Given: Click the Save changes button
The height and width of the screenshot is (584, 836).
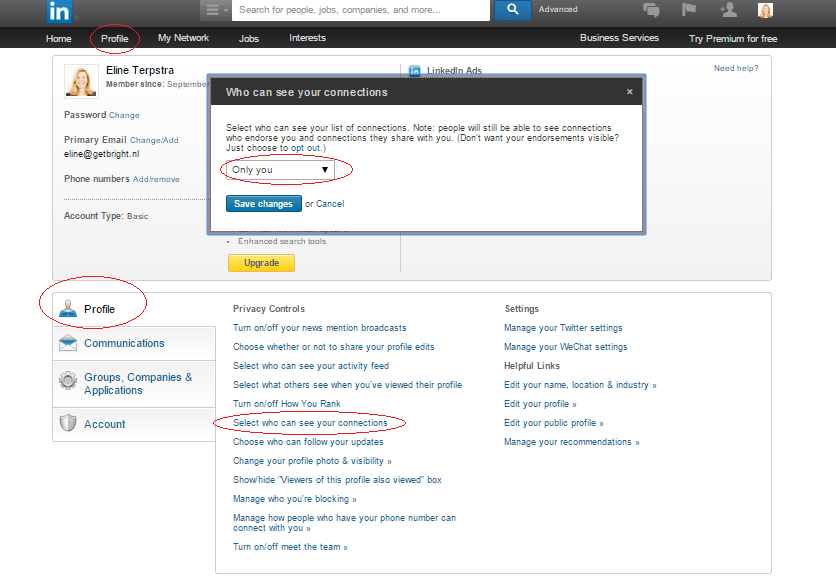Looking at the screenshot, I should pos(263,204).
